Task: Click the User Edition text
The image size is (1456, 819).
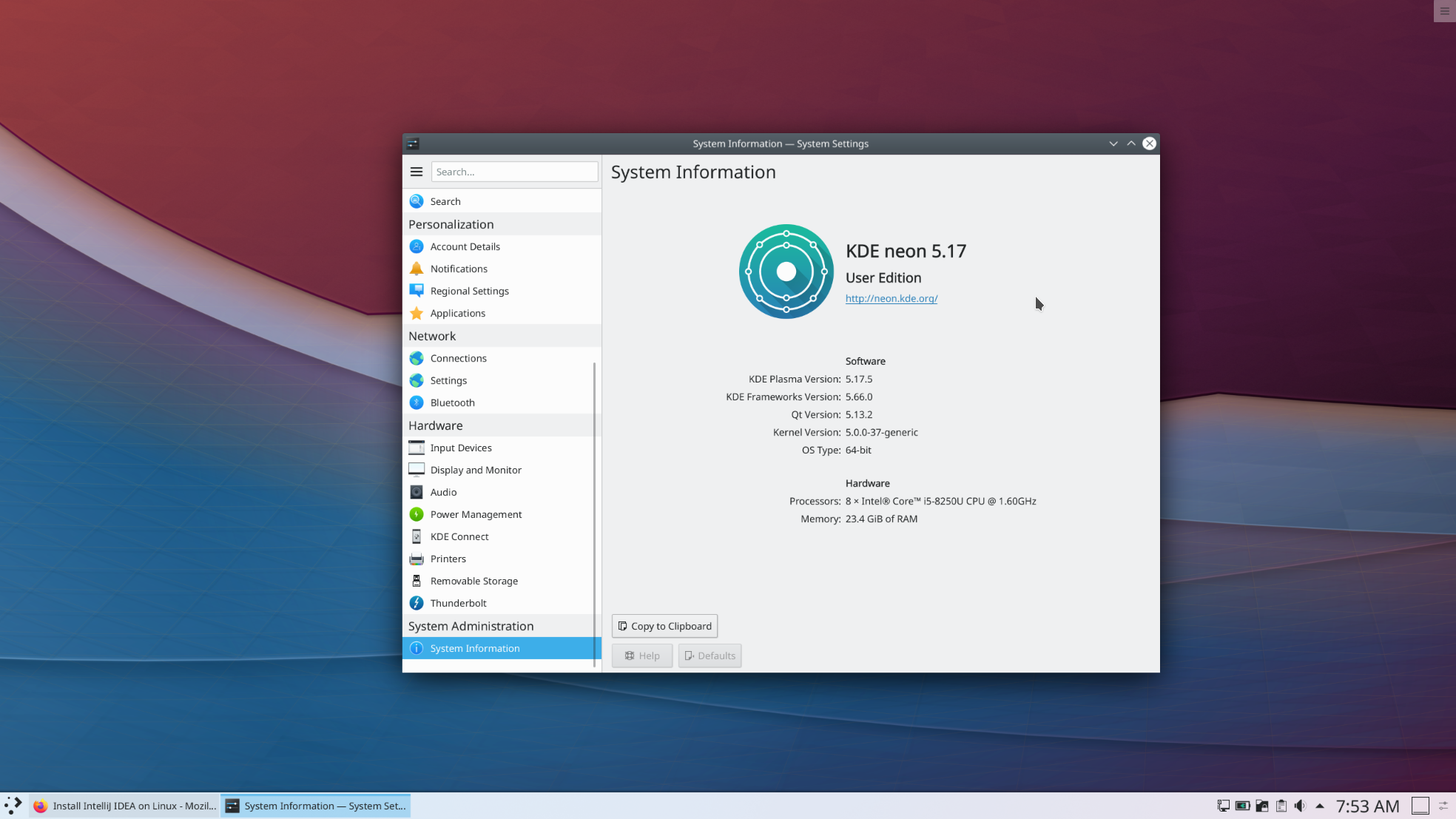Action: pos(883,277)
